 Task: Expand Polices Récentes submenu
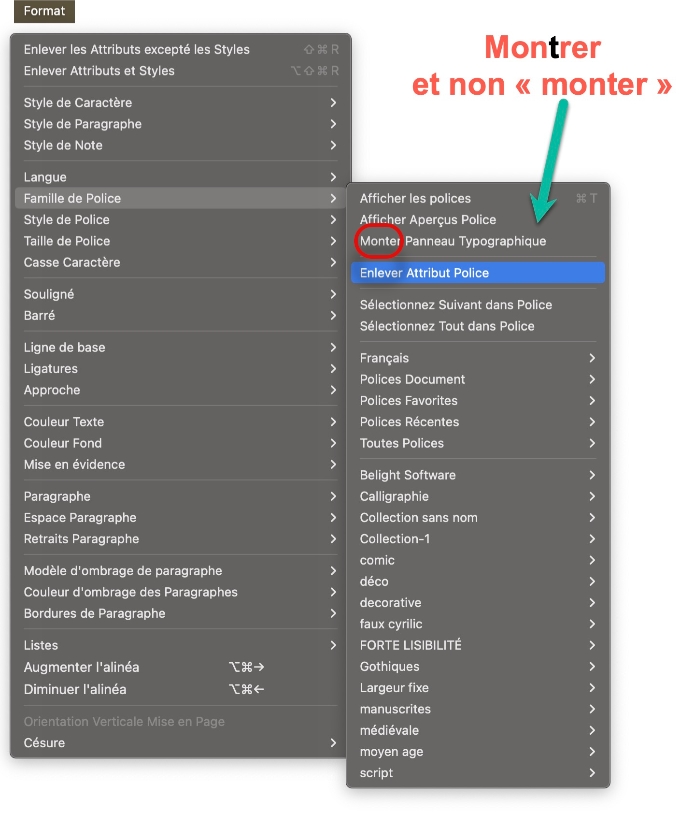[x=478, y=422]
